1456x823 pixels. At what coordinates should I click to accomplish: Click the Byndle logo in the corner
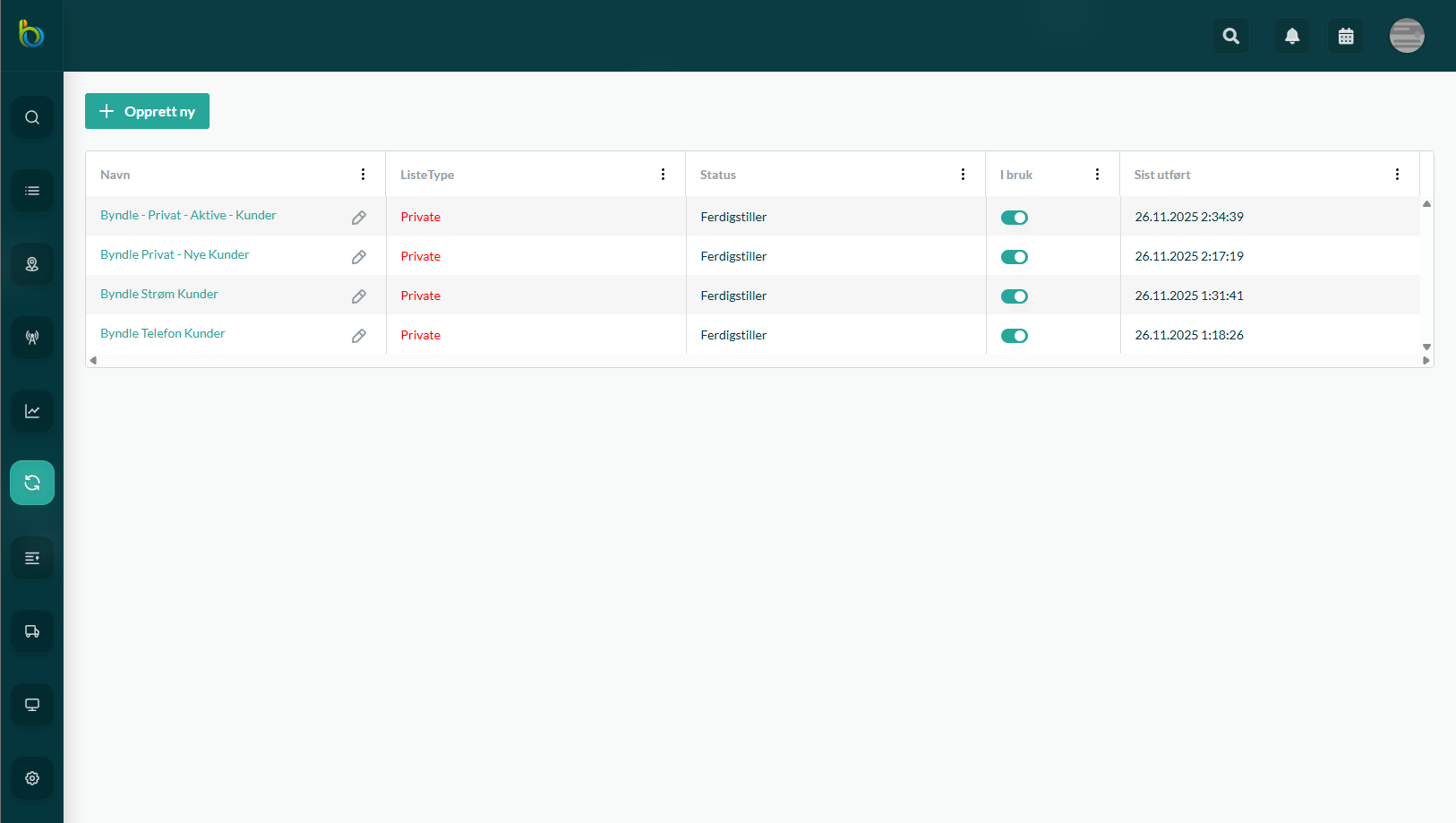31,34
